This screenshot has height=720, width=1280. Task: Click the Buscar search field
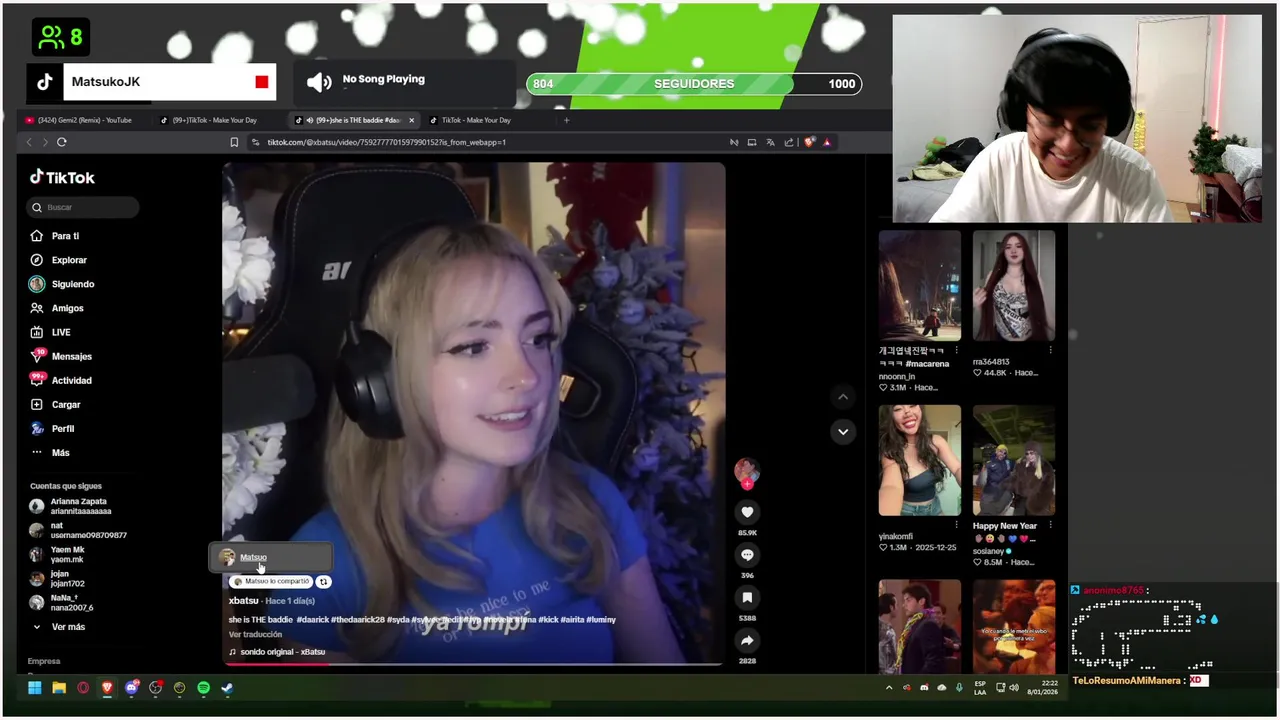[x=83, y=207]
